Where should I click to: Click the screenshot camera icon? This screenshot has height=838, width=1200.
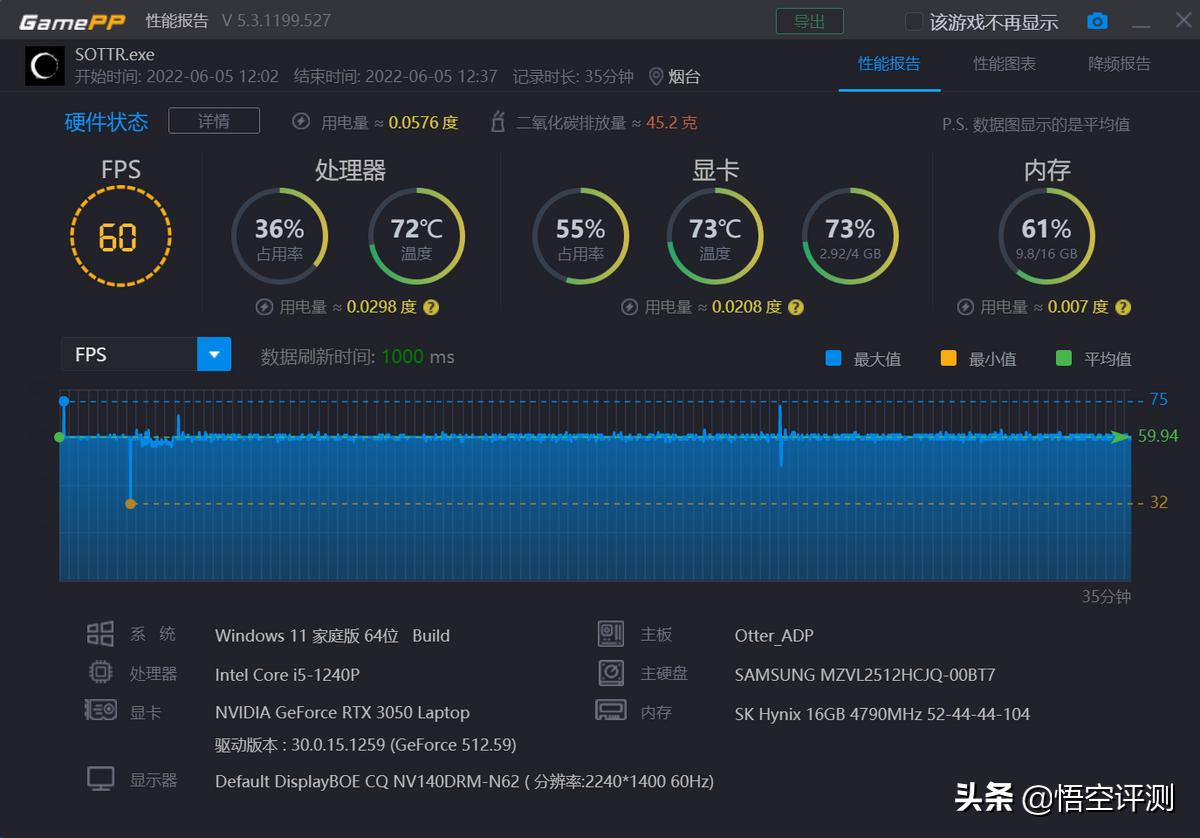pyautogui.click(x=1097, y=20)
